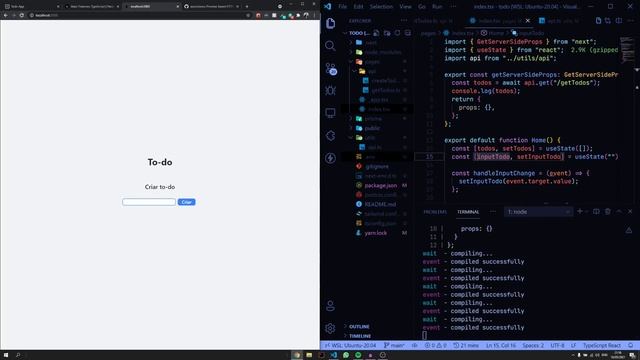The image size is (640, 360).
Task: Open the Go menu
Action: 422,7
